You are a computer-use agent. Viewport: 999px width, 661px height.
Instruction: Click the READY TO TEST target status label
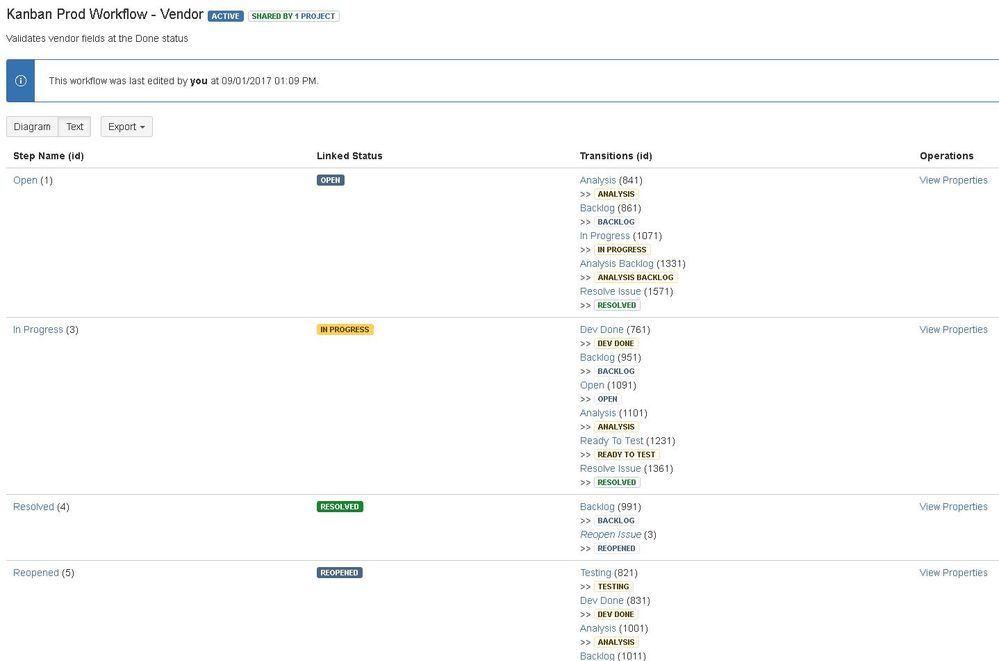(x=626, y=454)
